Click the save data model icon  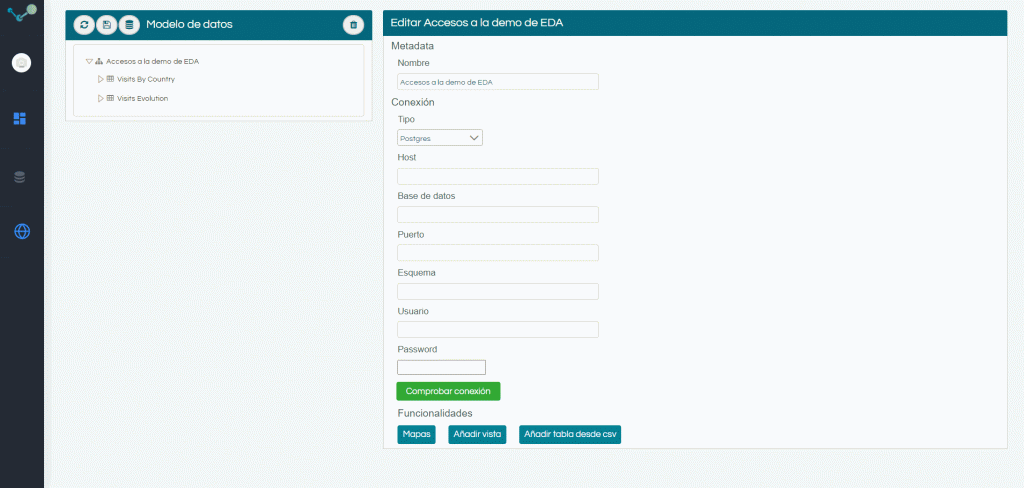(106, 25)
